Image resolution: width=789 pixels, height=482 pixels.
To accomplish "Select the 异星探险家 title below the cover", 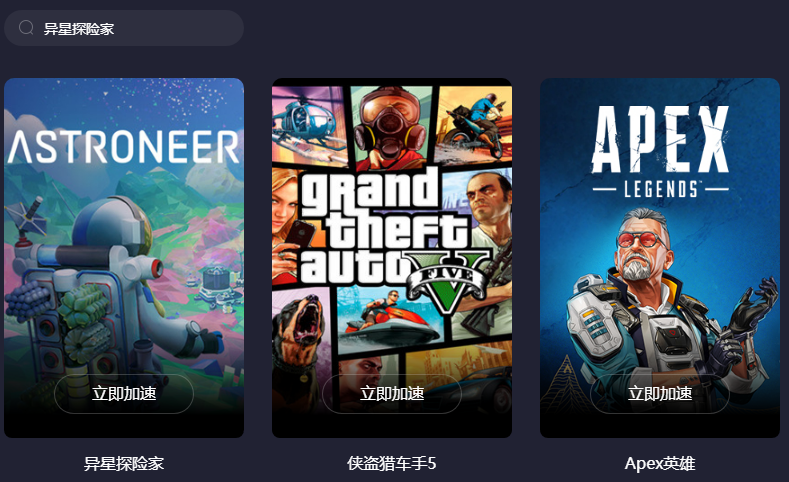I will [124, 463].
